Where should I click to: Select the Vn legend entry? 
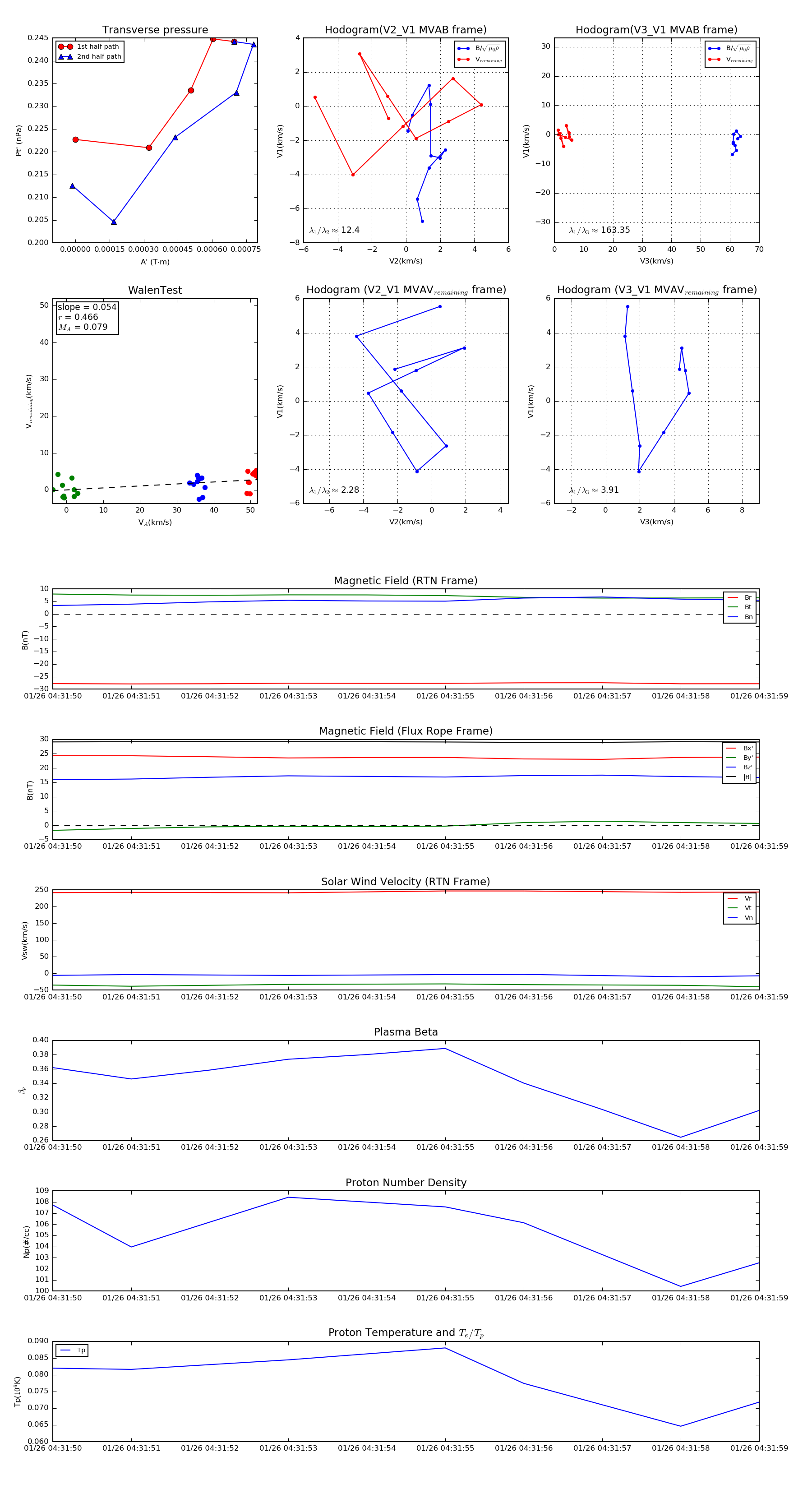(x=740, y=918)
